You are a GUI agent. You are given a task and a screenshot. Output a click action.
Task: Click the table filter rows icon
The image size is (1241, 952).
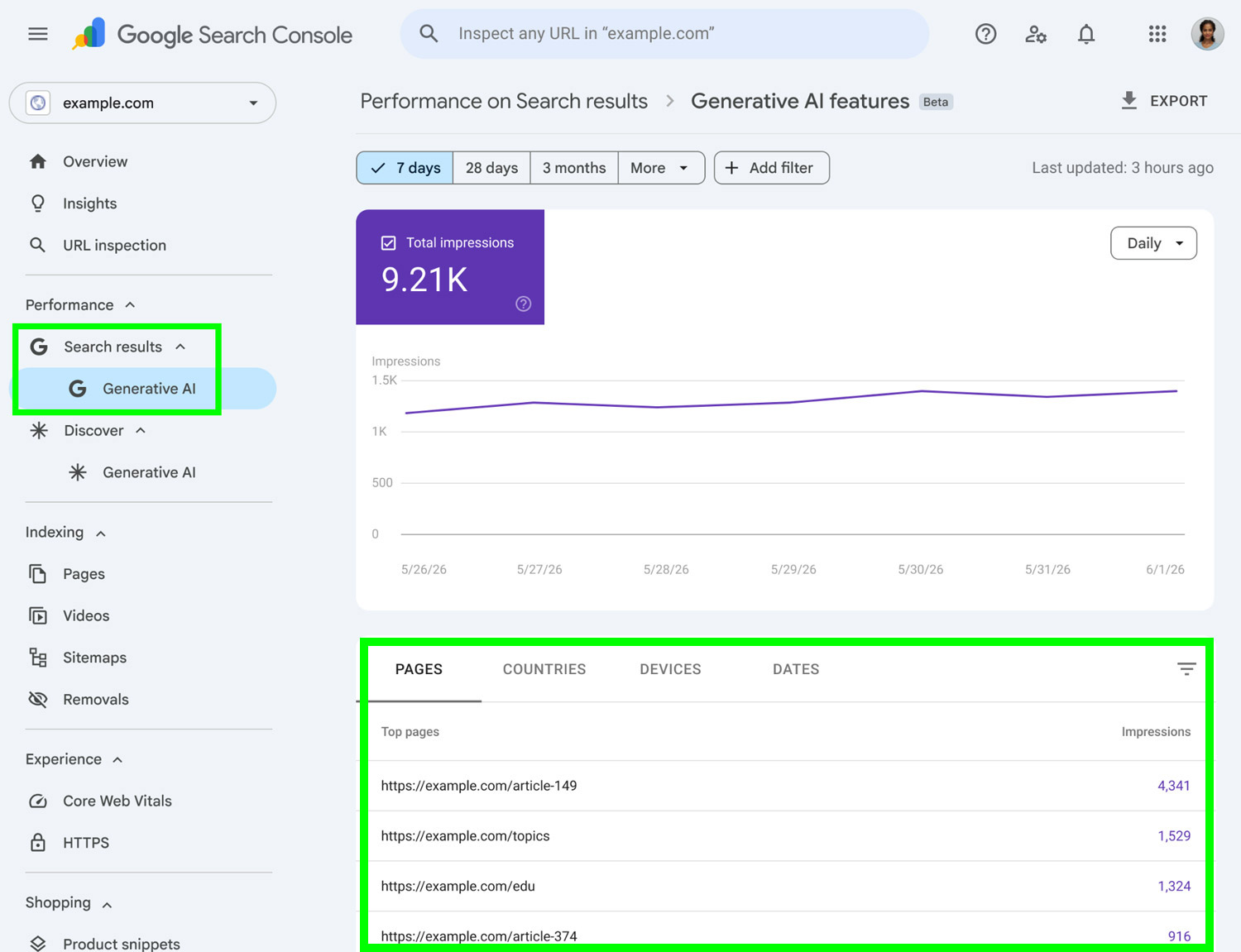tap(1186, 669)
